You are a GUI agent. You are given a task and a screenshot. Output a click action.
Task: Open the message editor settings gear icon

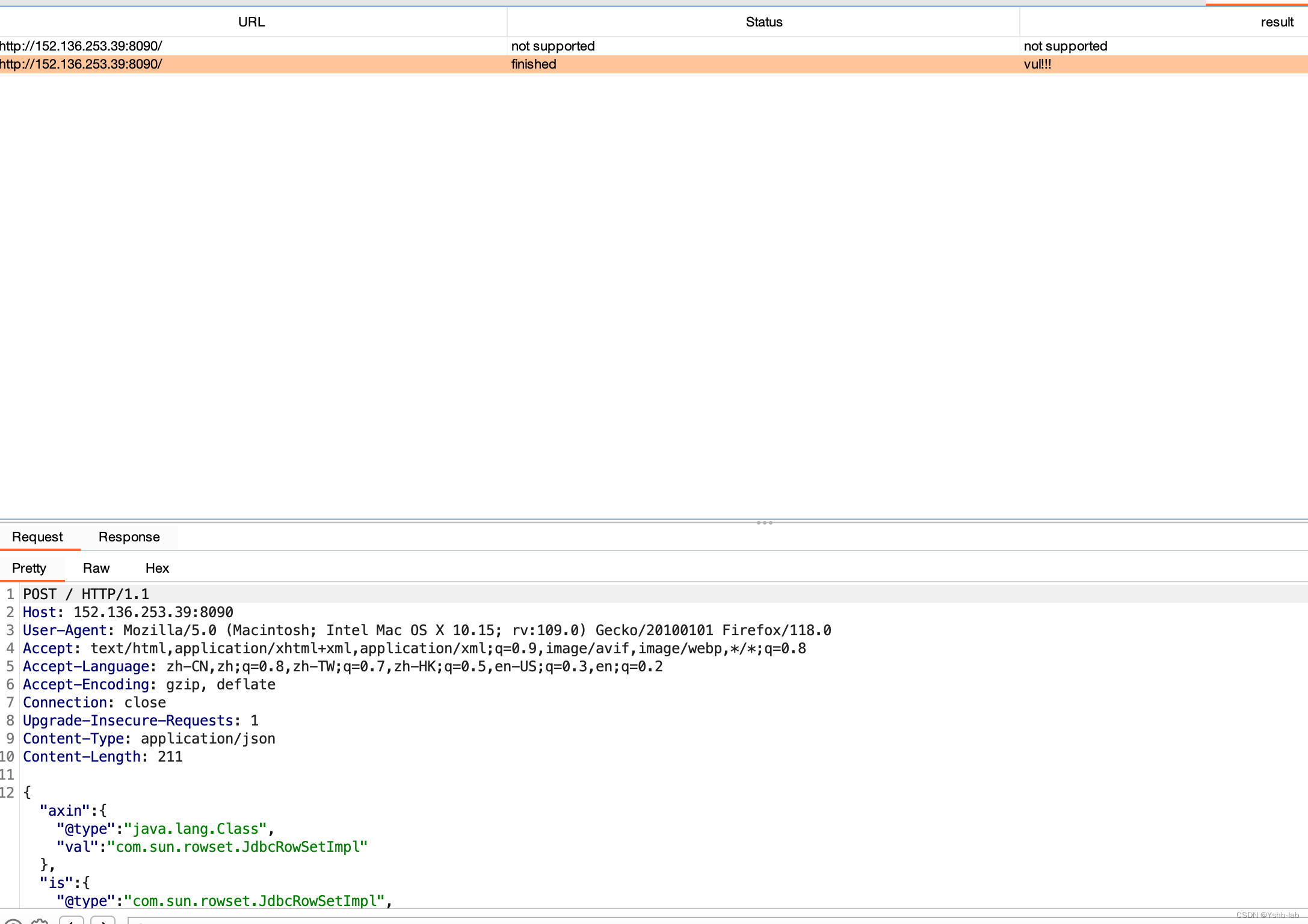[39, 921]
